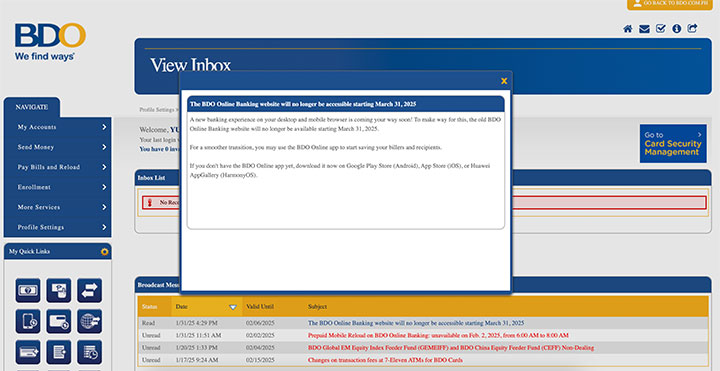This screenshot has width=720, height=371.
Task: Select the NAVIGATE tab
Action: click(32, 107)
